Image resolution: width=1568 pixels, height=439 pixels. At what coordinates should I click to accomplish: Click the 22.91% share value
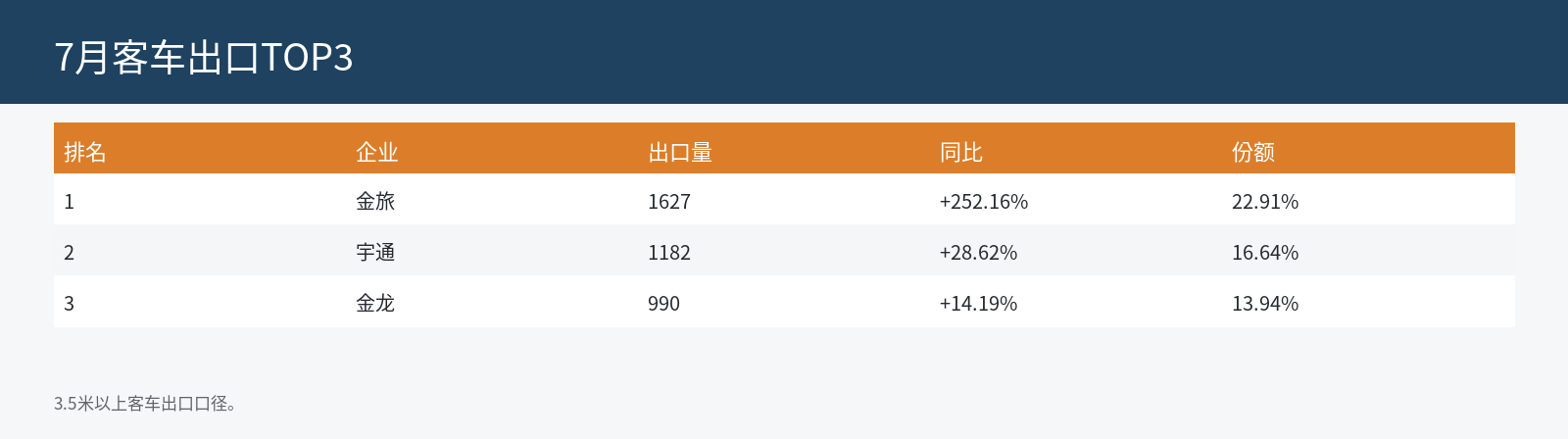point(1265,202)
